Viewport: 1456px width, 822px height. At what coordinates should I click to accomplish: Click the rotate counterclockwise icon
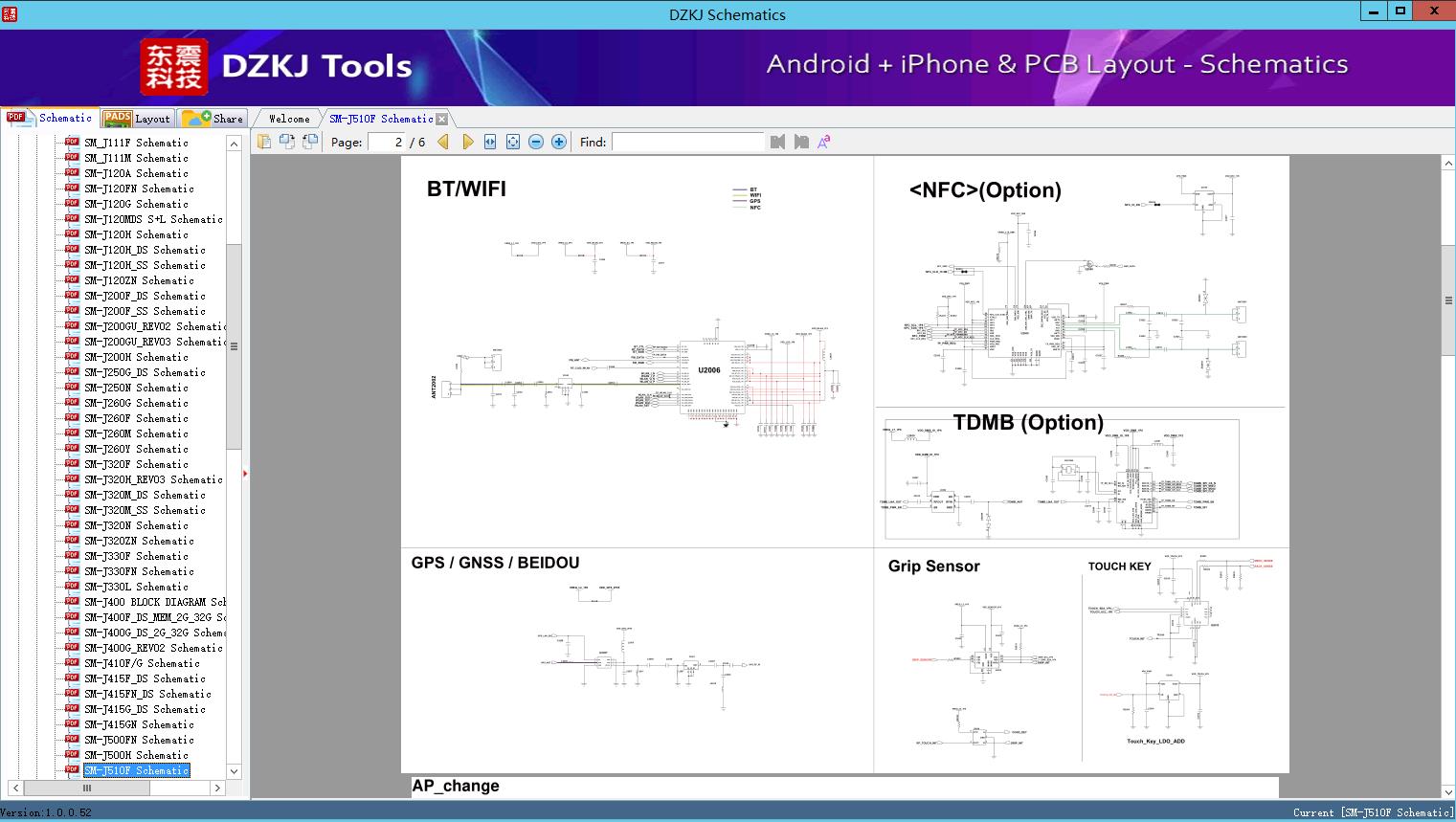coord(287,142)
